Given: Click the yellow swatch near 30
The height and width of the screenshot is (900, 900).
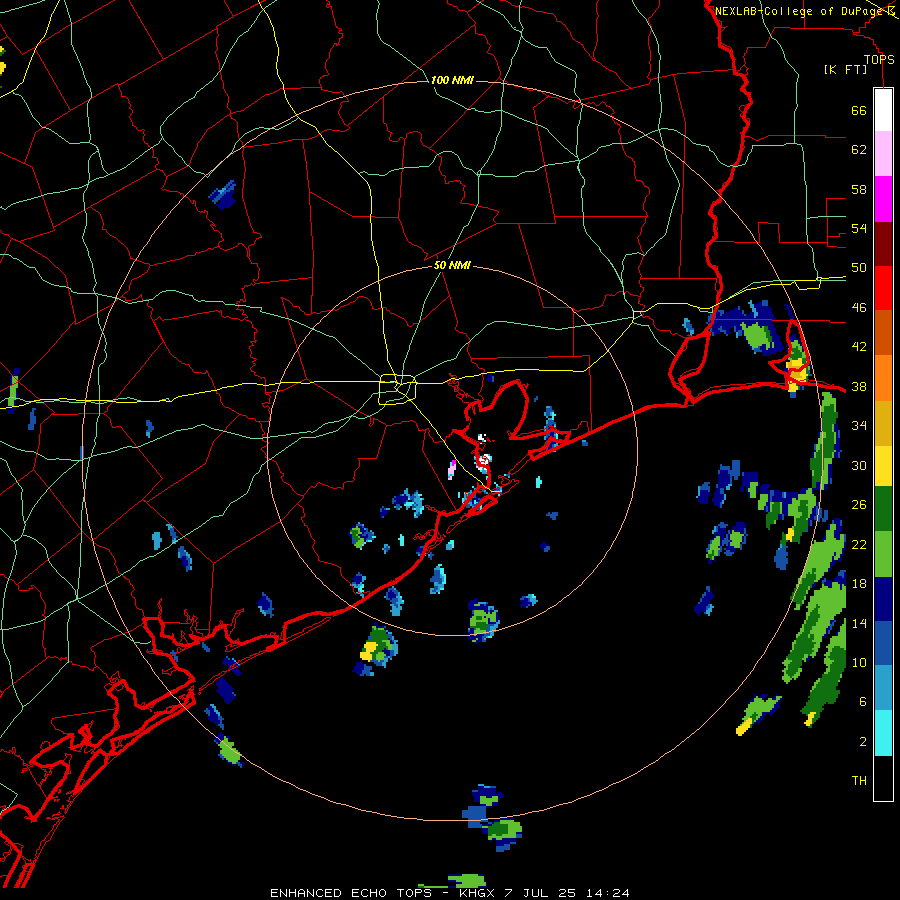Looking at the screenshot, I should tap(883, 466).
